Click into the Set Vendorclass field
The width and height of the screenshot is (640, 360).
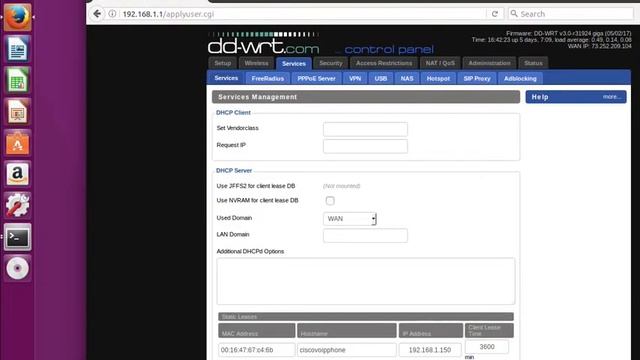pos(365,129)
